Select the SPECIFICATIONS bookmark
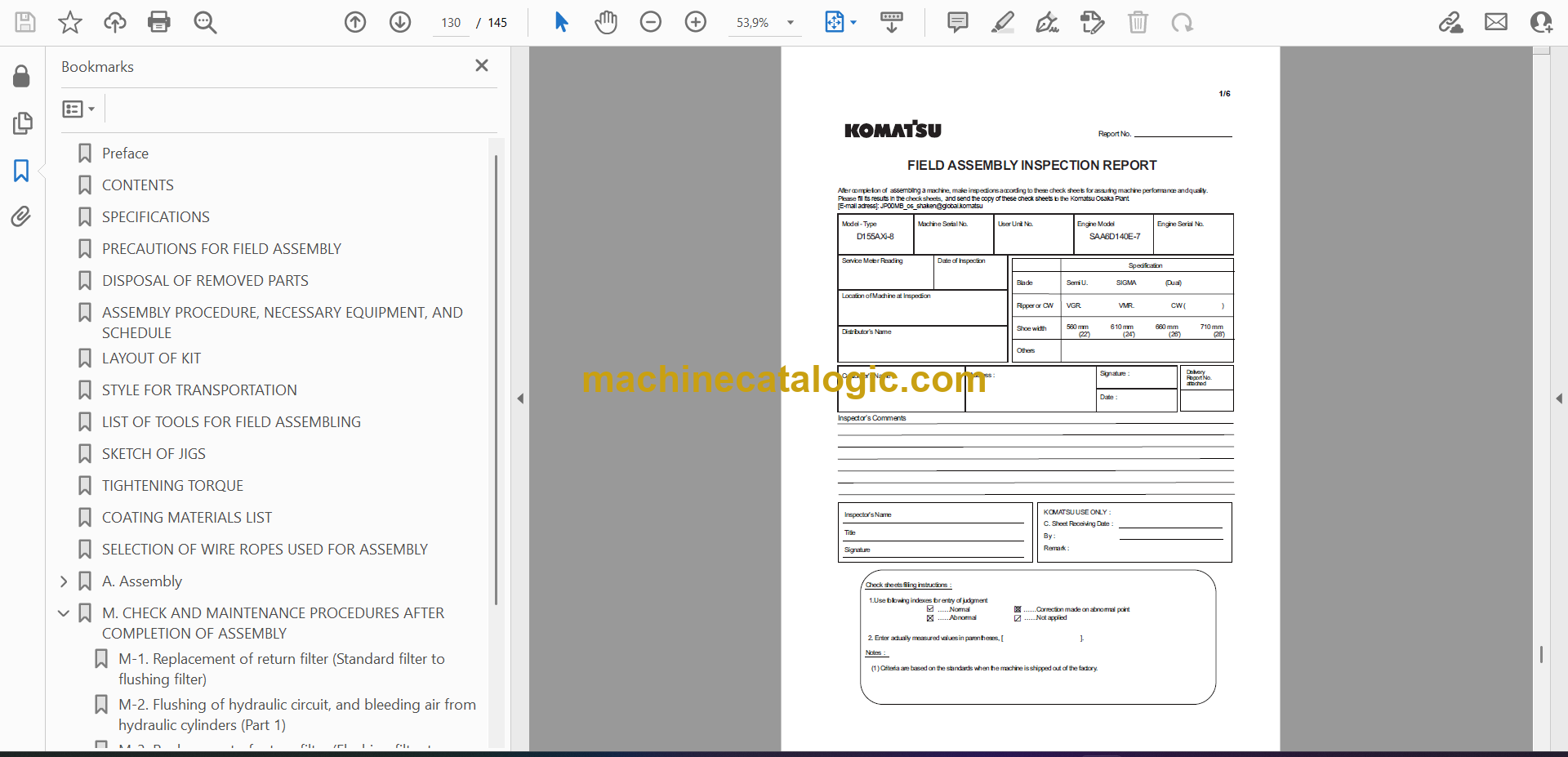 point(156,217)
